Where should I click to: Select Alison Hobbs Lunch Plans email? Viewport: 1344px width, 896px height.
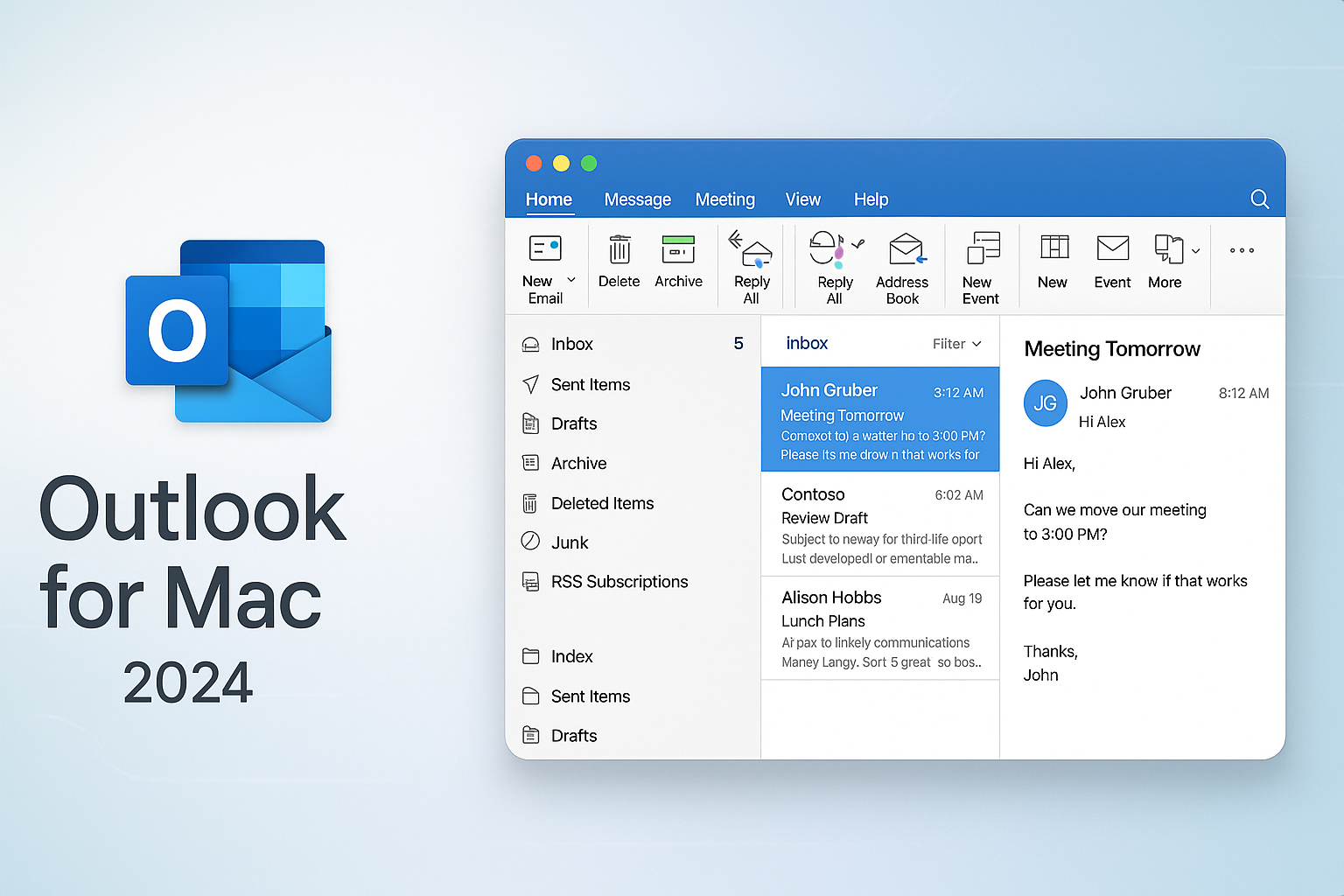pos(880,629)
